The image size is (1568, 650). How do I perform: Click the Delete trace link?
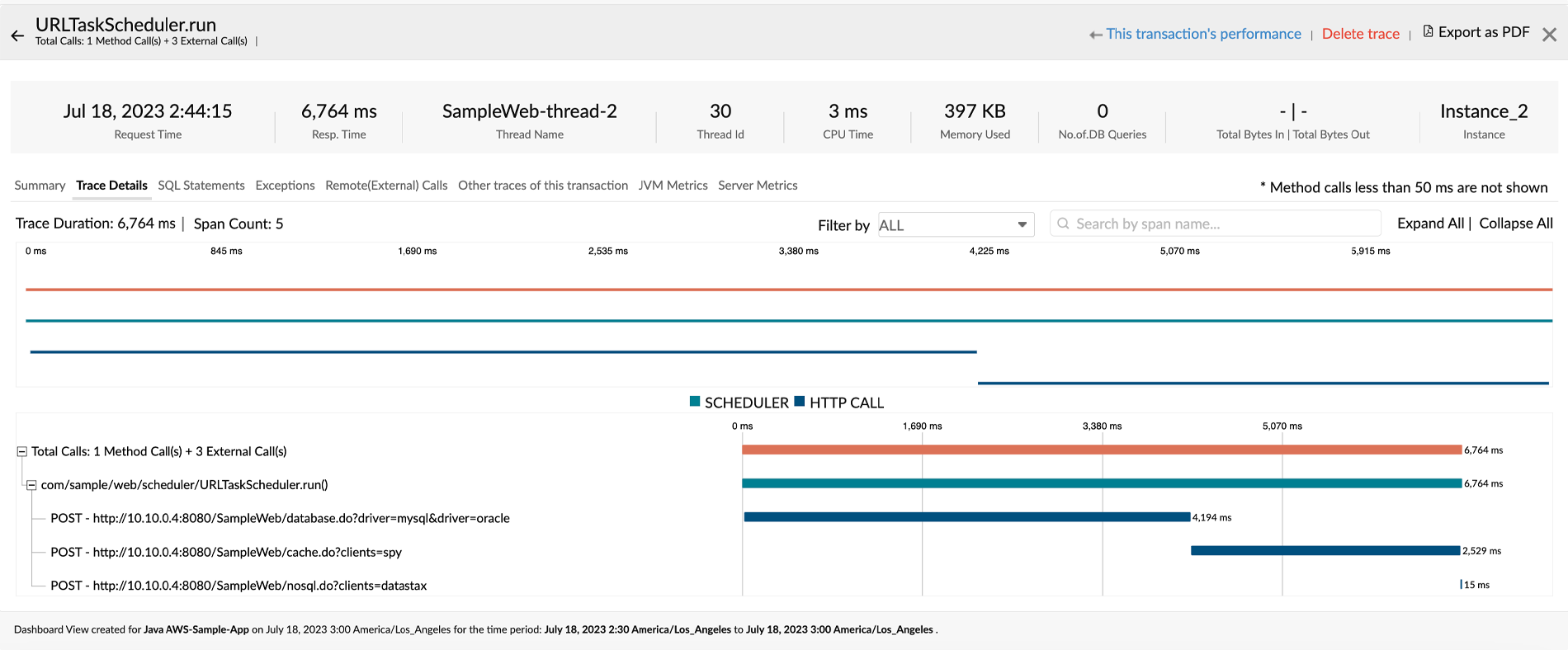[1360, 34]
